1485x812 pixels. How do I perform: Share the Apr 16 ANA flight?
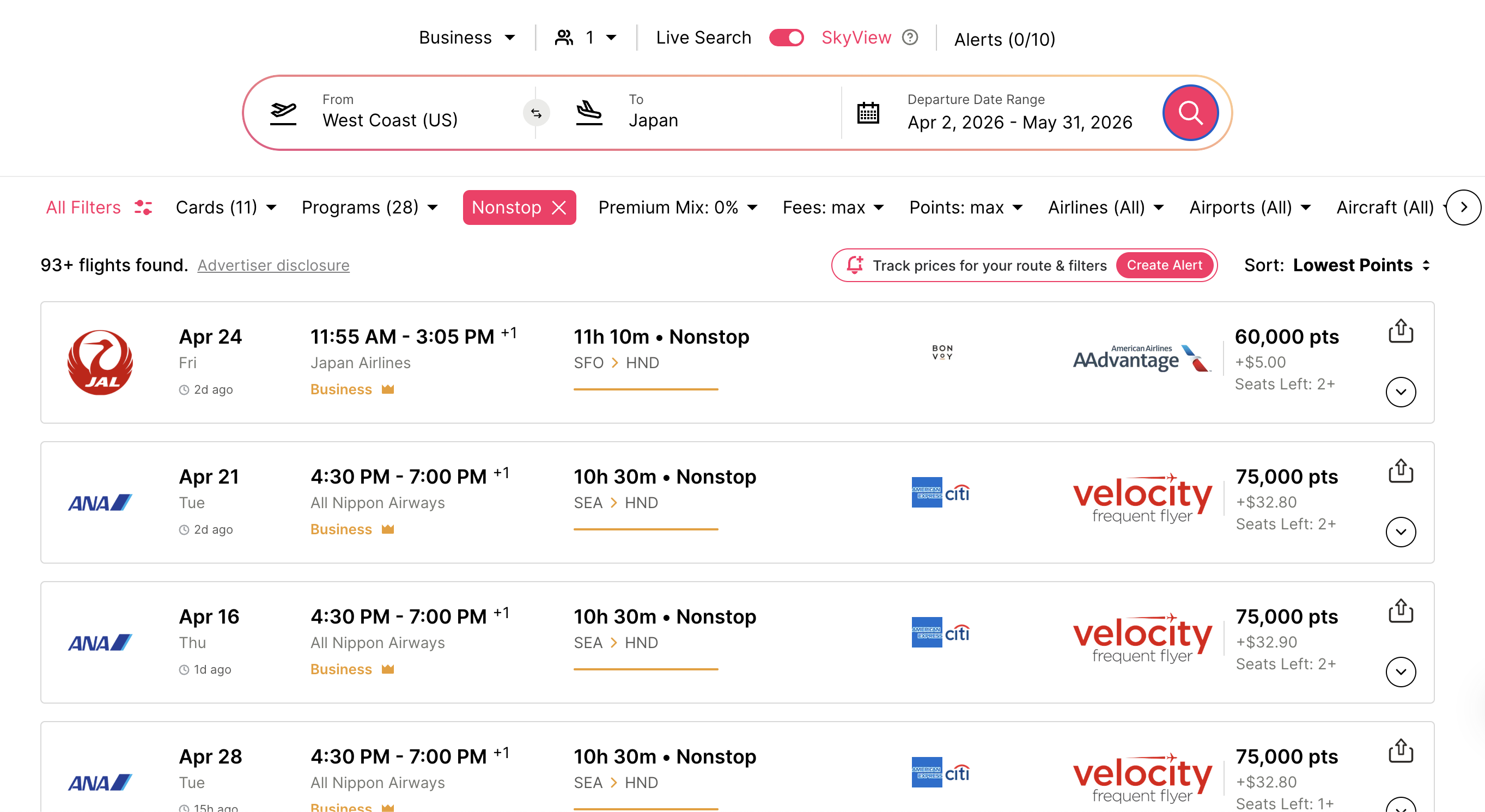coord(1400,611)
